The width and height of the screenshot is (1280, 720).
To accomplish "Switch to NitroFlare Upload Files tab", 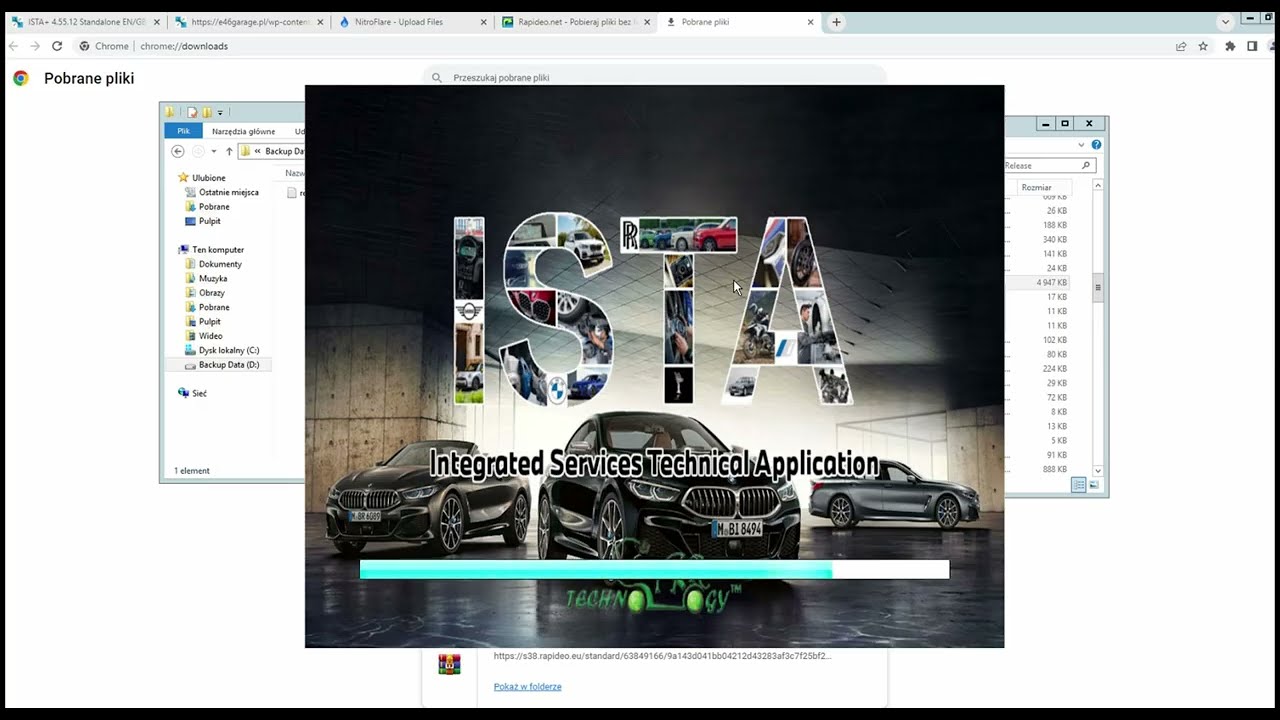I will coord(412,22).
